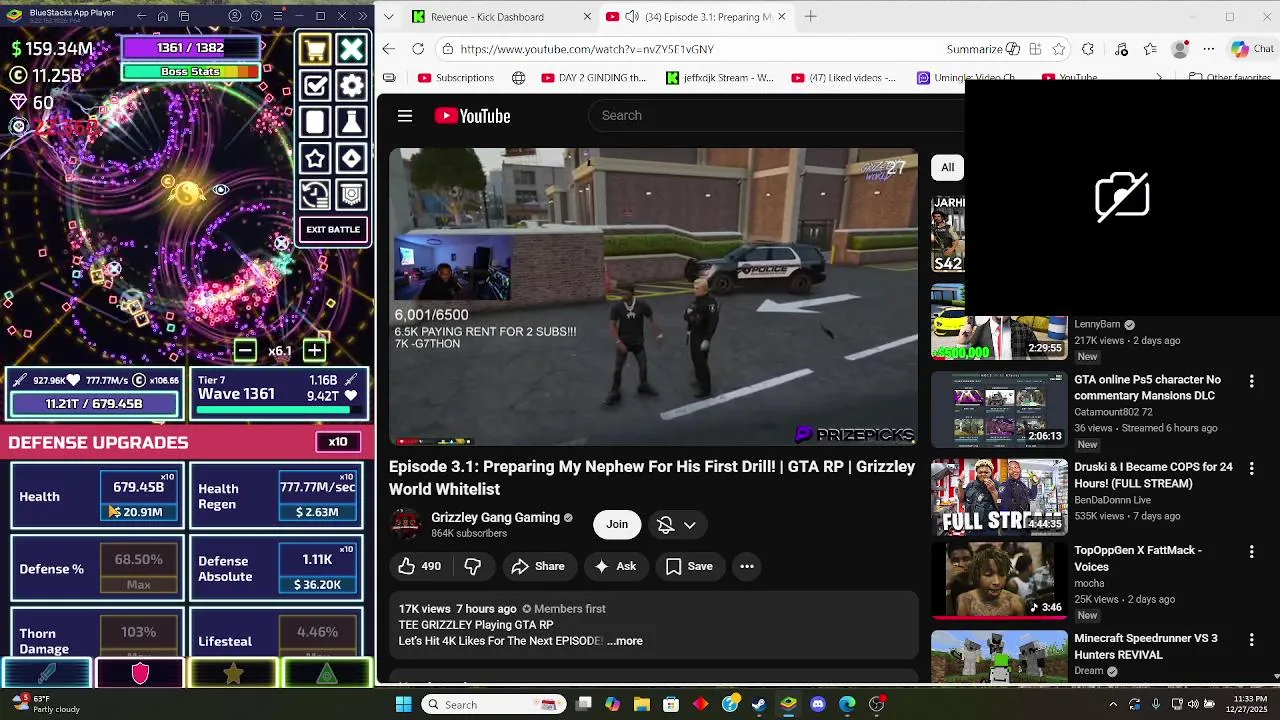Open a new browser tab

811,17
